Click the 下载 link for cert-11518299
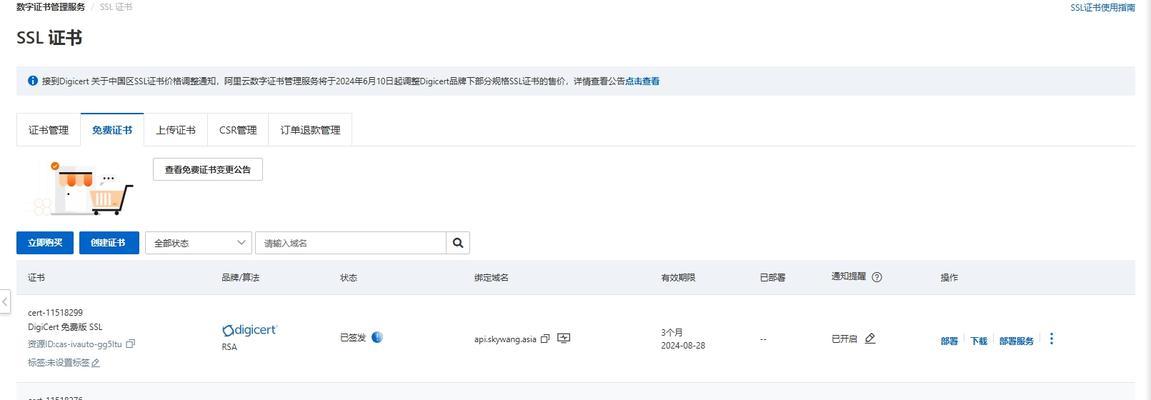This screenshot has width=1151, height=400. [x=978, y=341]
